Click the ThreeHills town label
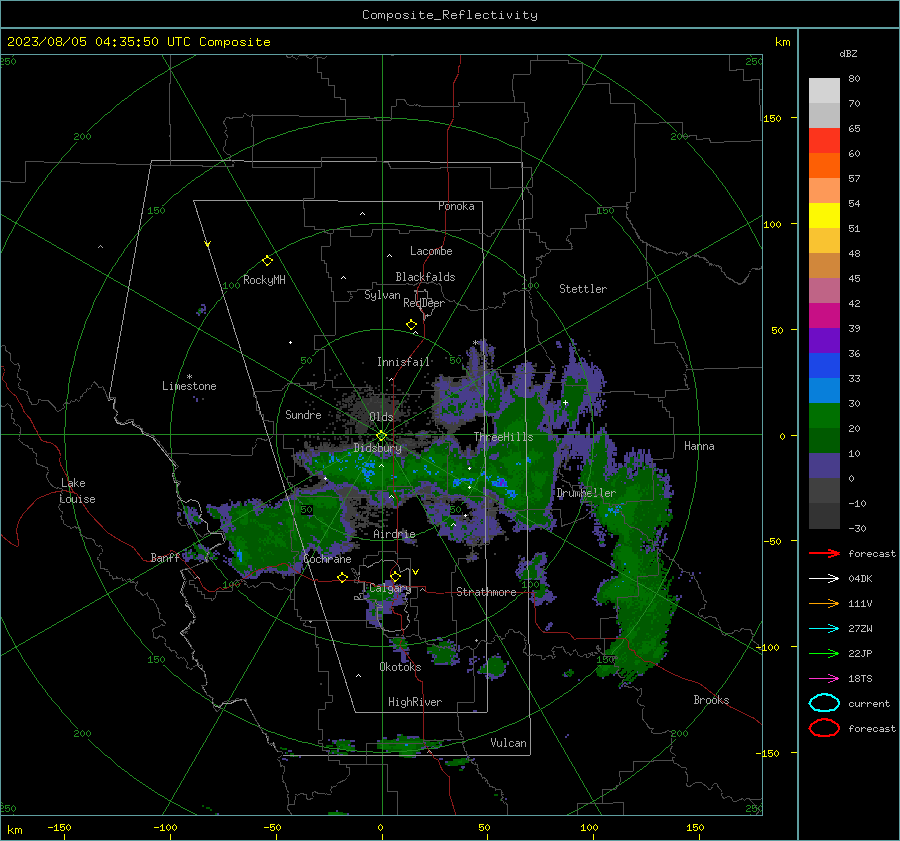Screen dimensions: 900x841 tap(503, 437)
